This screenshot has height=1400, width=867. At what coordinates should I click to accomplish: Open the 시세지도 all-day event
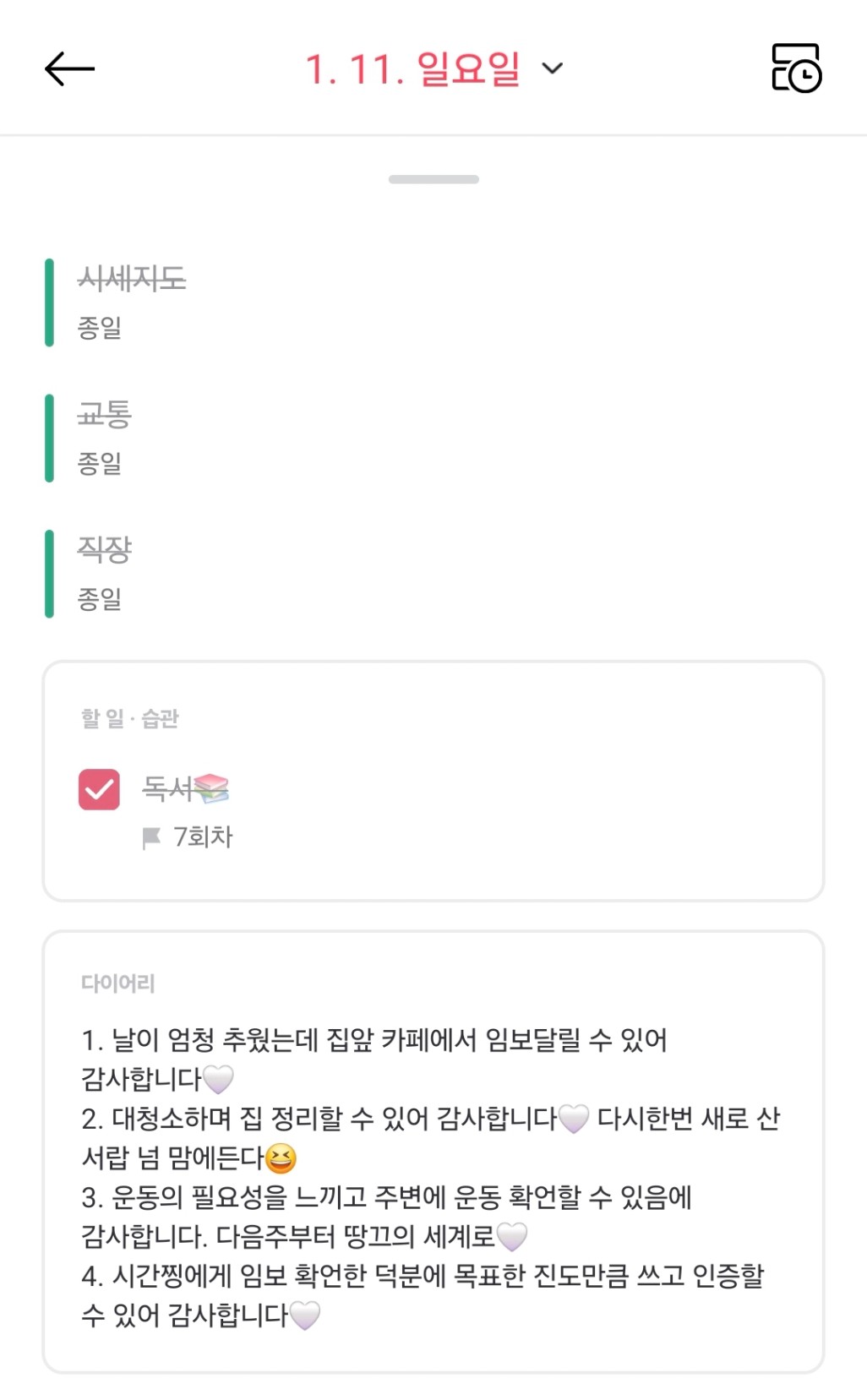[132, 278]
